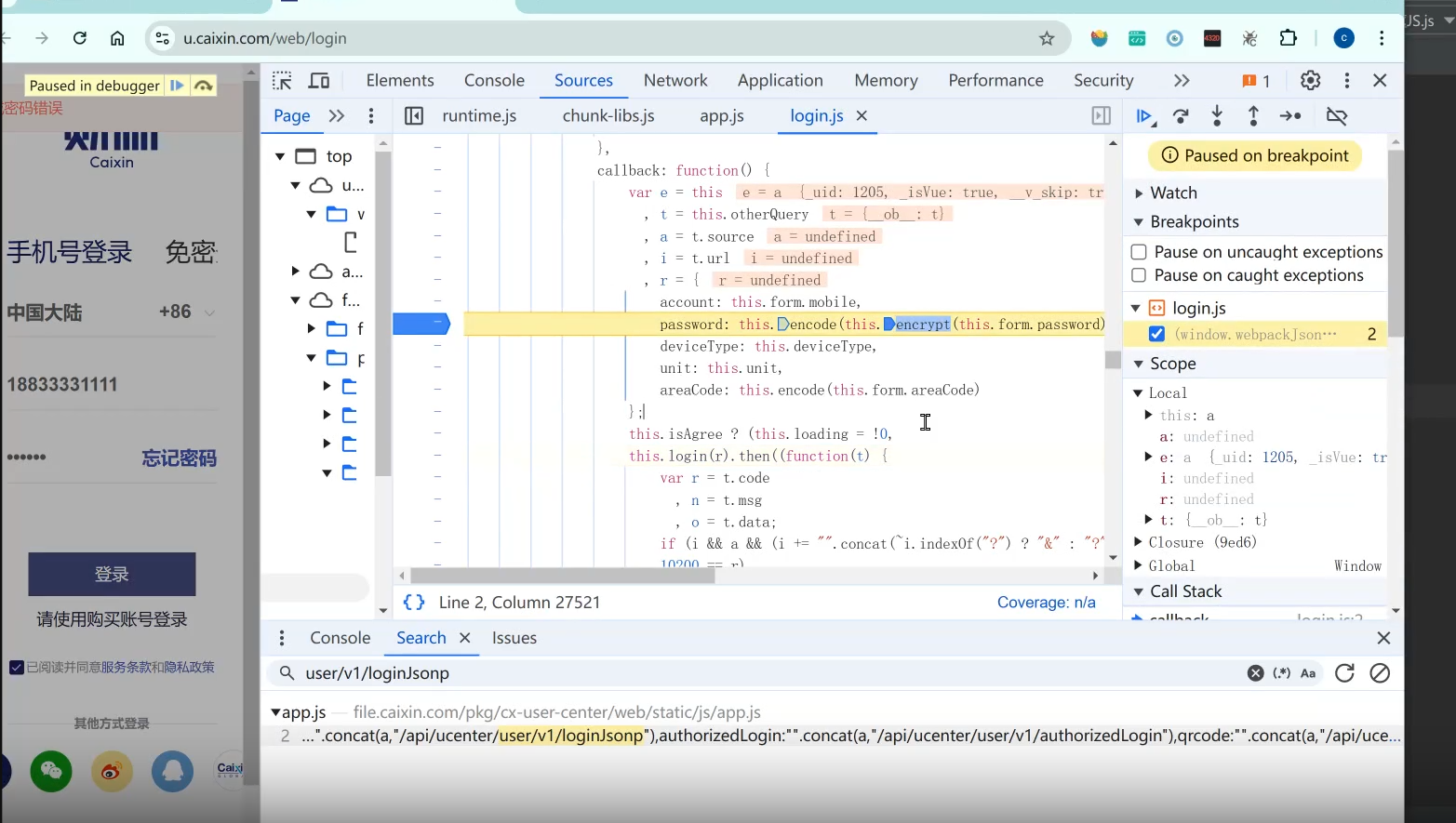
Task: Toggle the breakpoint marker in the gutter
Action: [x=421, y=324]
